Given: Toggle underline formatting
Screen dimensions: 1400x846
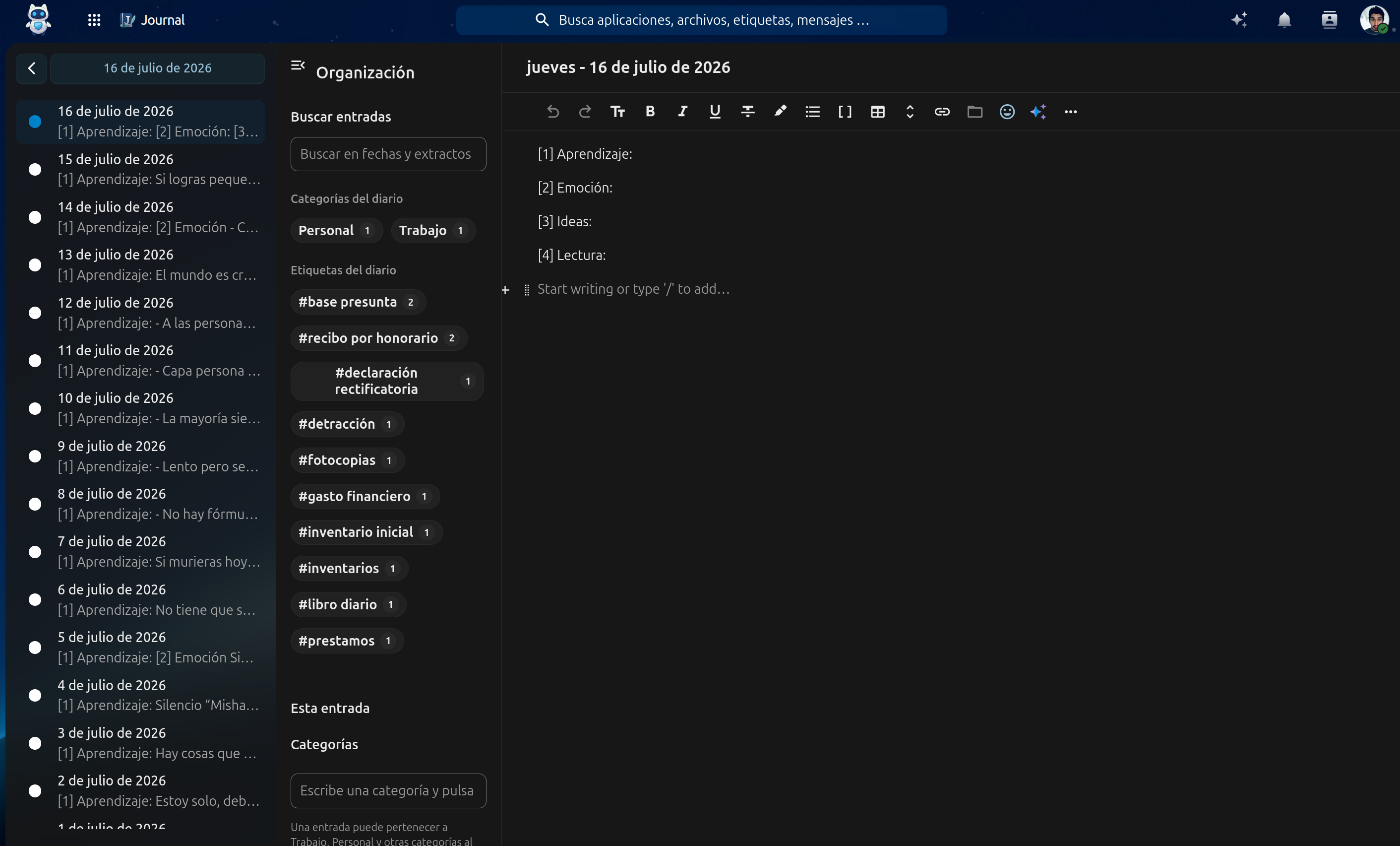Looking at the screenshot, I should (x=715, y=112).
